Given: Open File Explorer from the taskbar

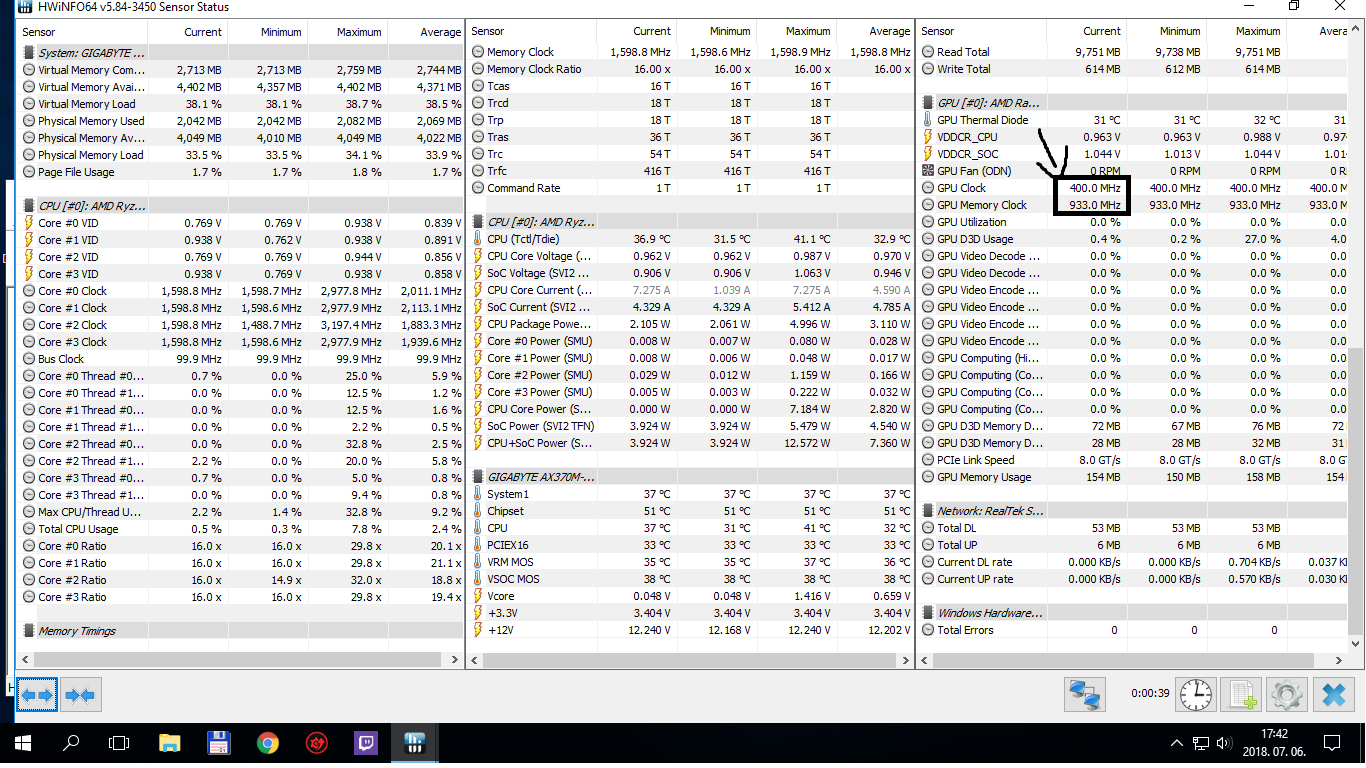Looking at the screenshot, I should (x=169, y=743).
